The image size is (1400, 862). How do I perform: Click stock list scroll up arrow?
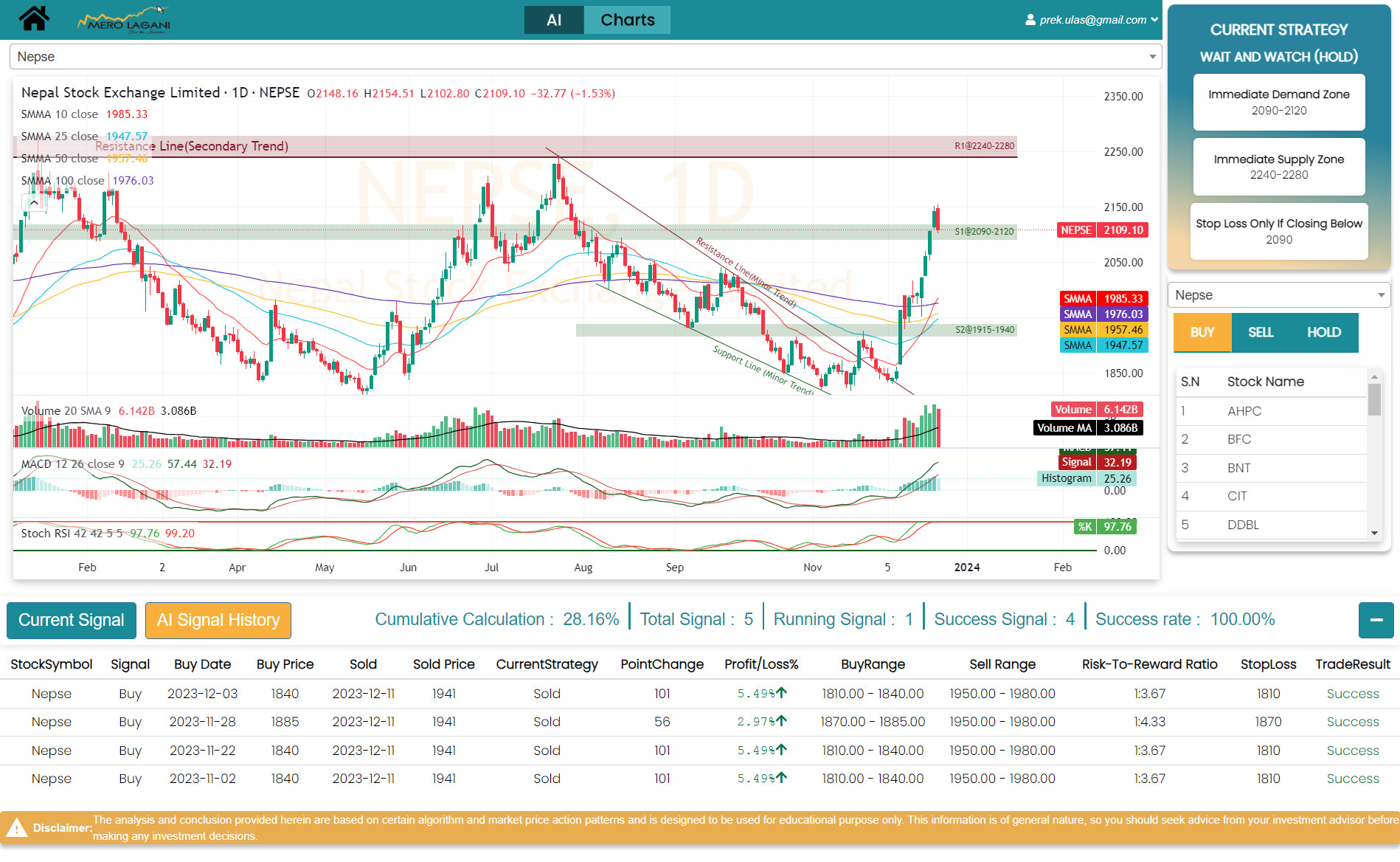tap(1374, 376)
